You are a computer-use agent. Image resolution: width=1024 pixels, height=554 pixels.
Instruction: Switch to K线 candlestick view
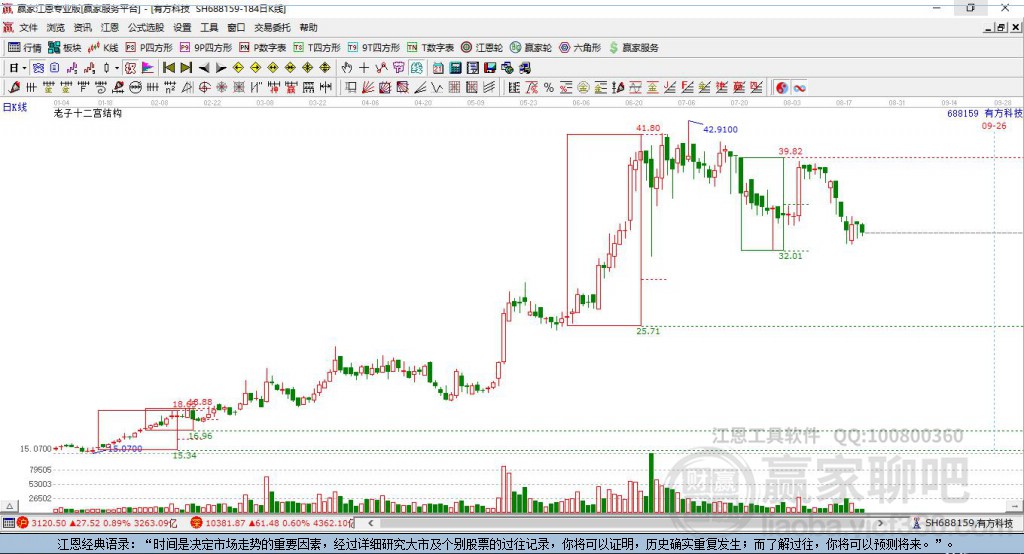pos(103,48)
